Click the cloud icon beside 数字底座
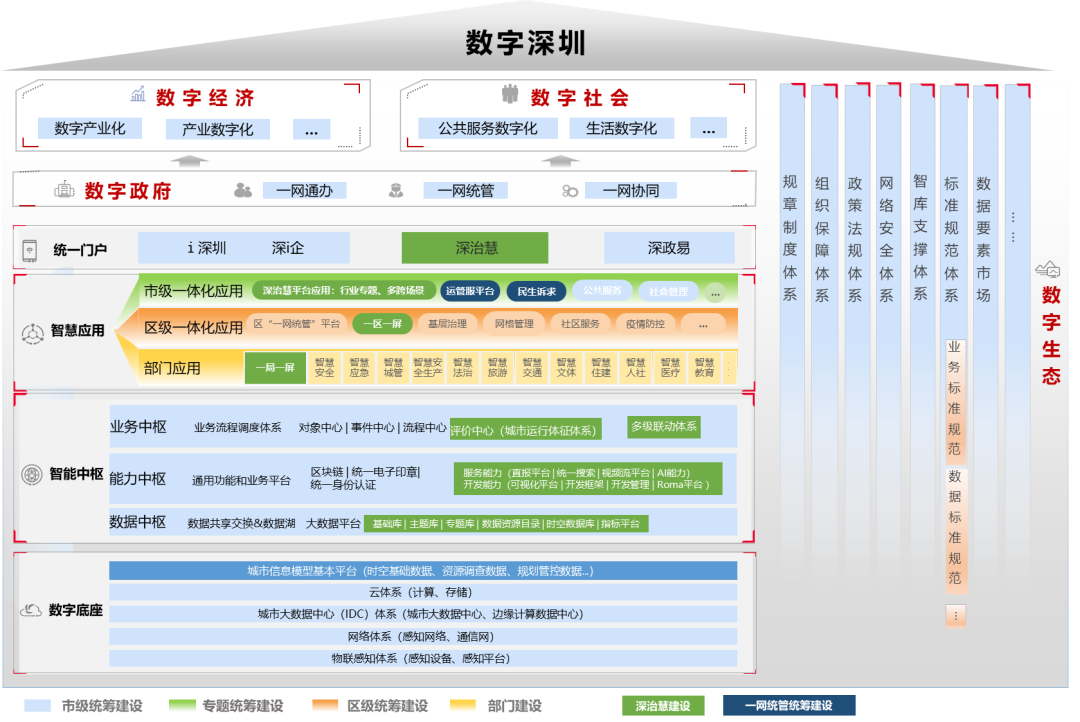This screenshot has height=722, width=1080. [x=31, y=610]
